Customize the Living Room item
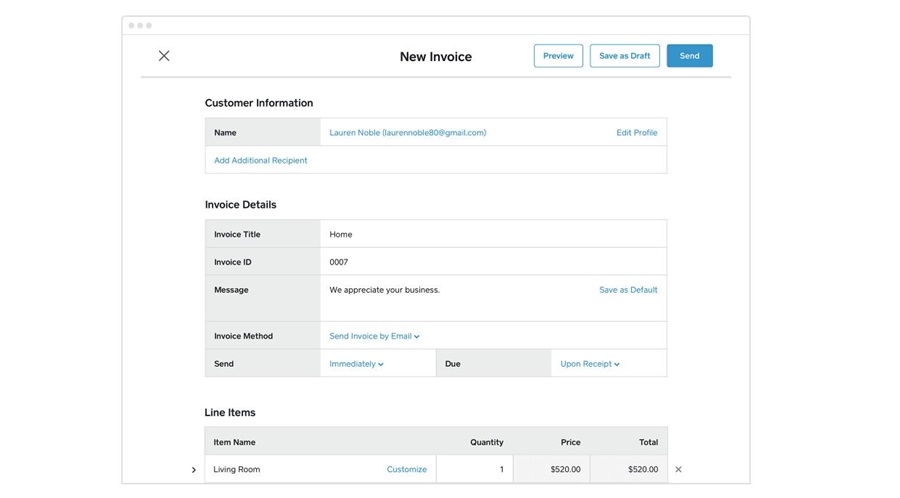This screenshot has height=498, width=900. [406, 469]
